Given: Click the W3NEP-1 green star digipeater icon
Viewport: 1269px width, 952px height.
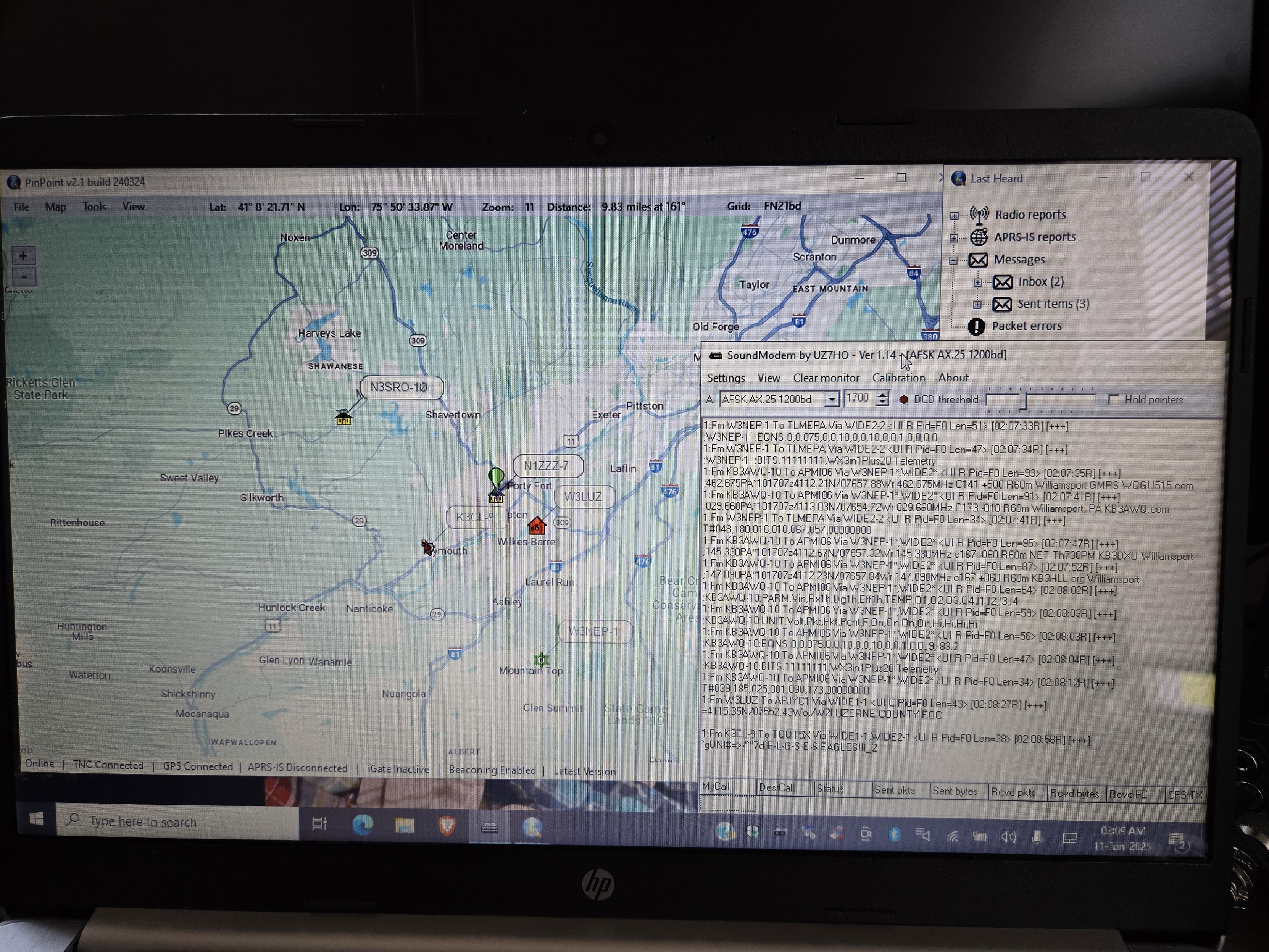Looking at the screenshot, I should point(541,659).
